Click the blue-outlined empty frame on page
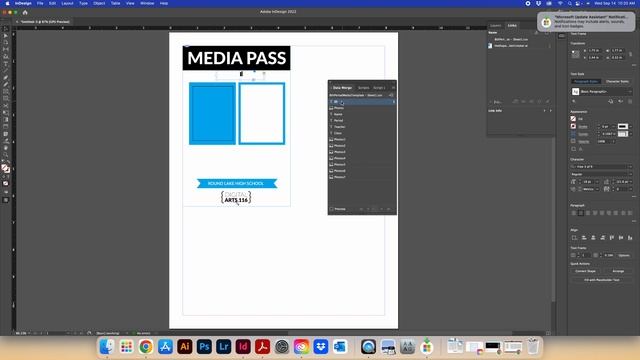This screenshot has width=640, height=360. tap(262, 113)
